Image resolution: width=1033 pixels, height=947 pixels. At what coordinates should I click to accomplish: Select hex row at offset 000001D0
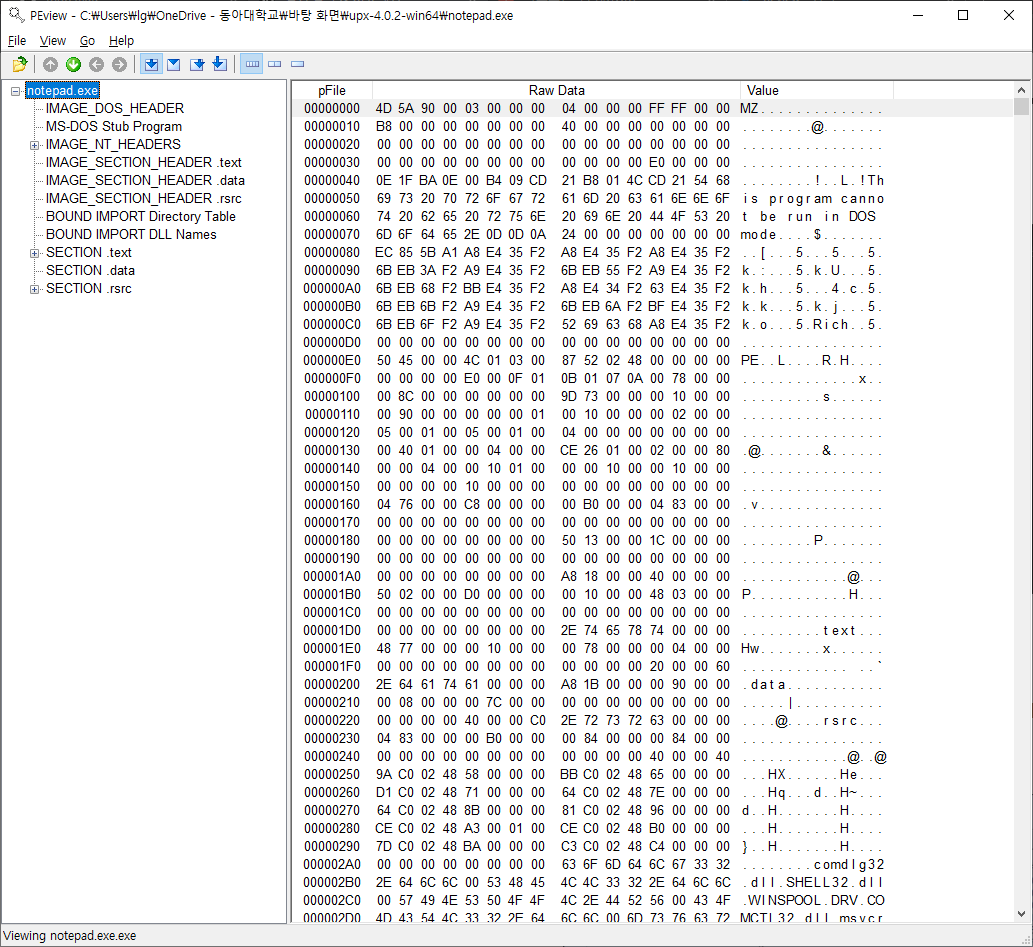[652, 631]
